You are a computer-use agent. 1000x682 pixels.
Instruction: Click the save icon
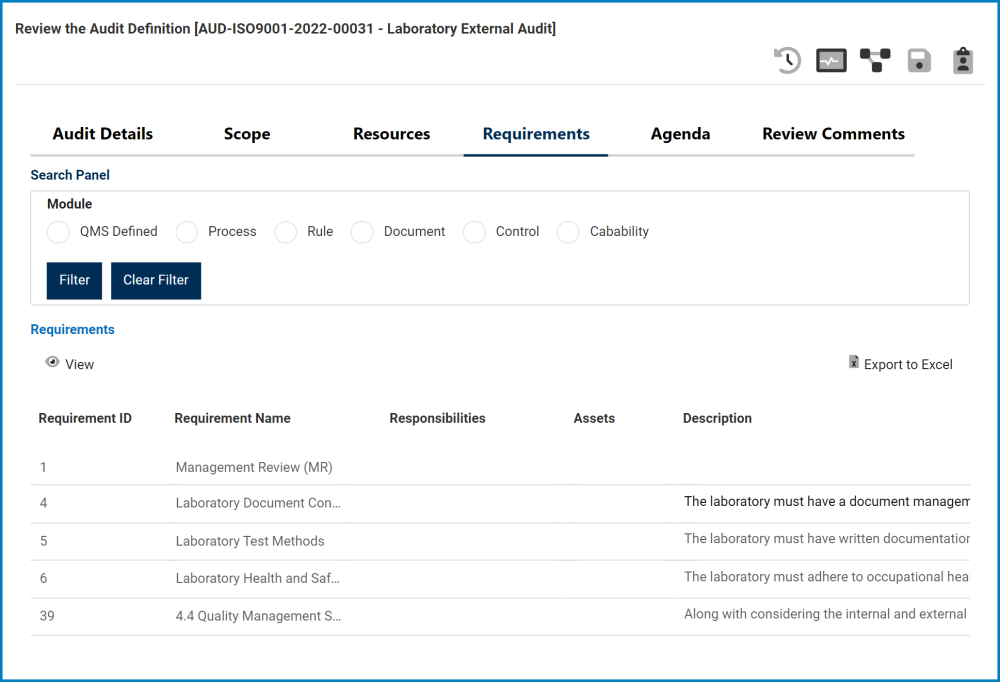(918, 60)
